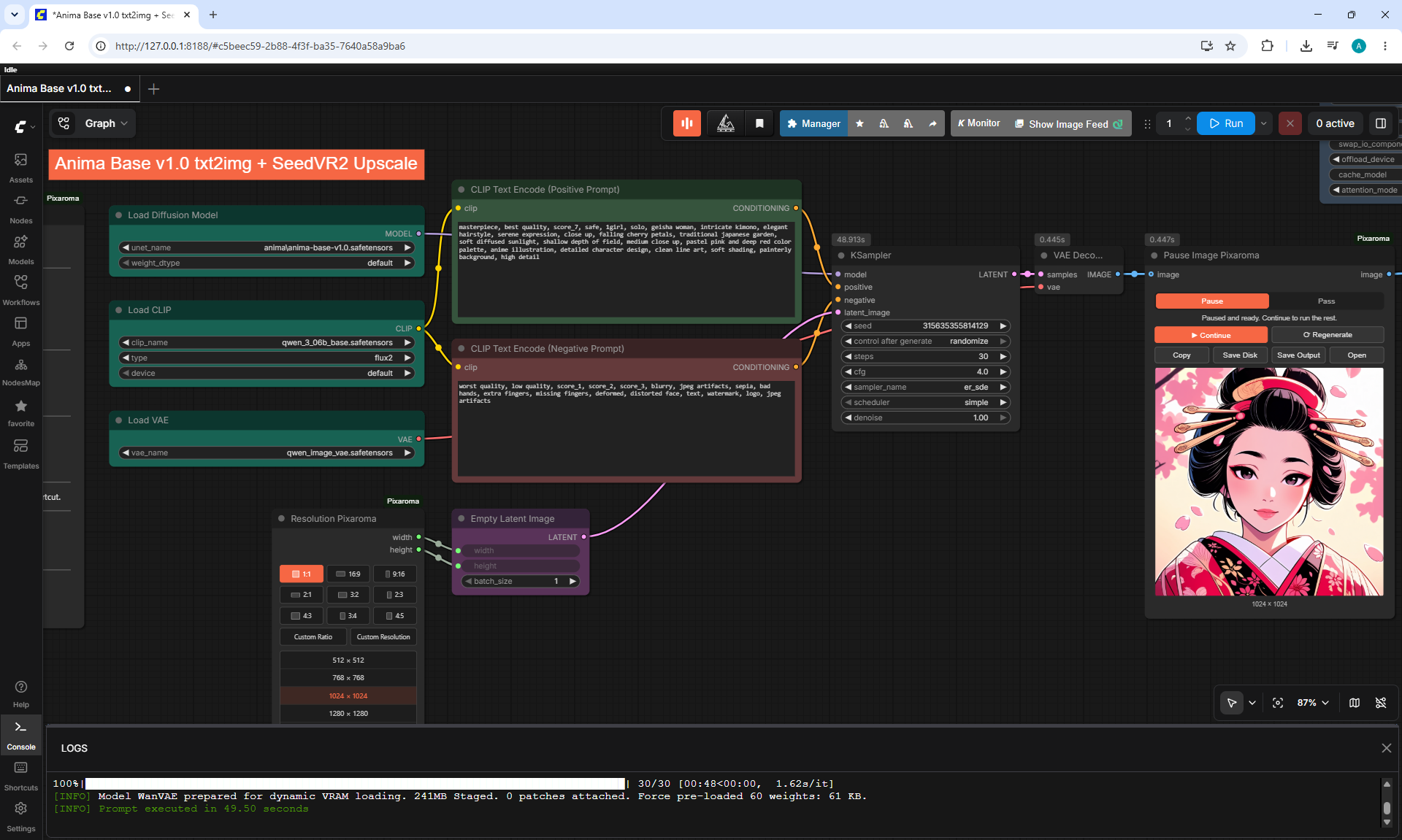Select the 4:3 aspect ratio
1402x840 pixels.
302,616
